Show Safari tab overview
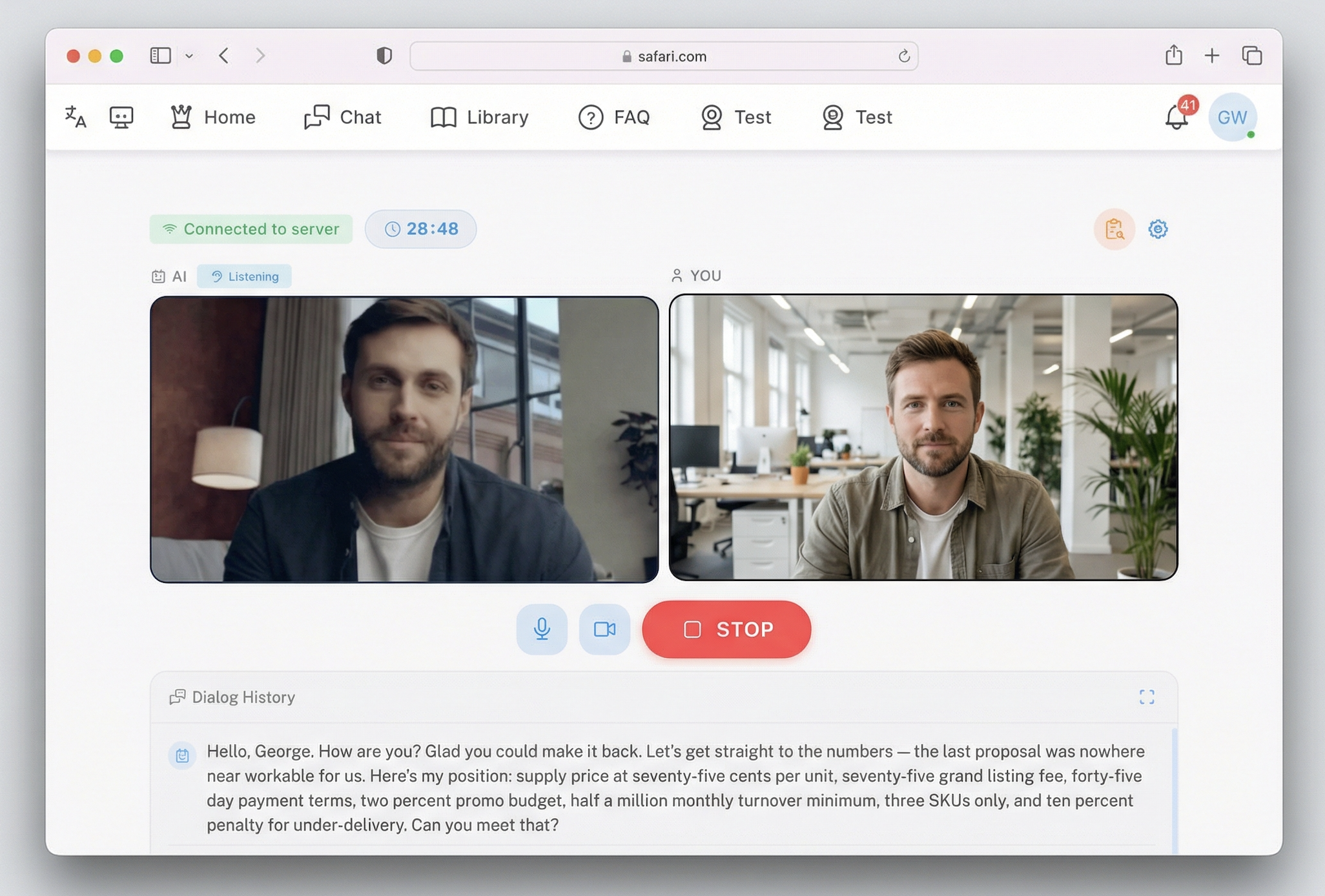Viewport: 1325px width, 896px height. coord(1251,56)
